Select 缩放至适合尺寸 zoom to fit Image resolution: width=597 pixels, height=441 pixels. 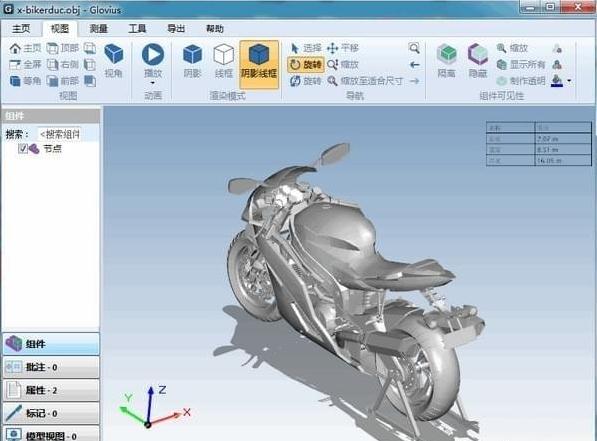click(365, 81)
